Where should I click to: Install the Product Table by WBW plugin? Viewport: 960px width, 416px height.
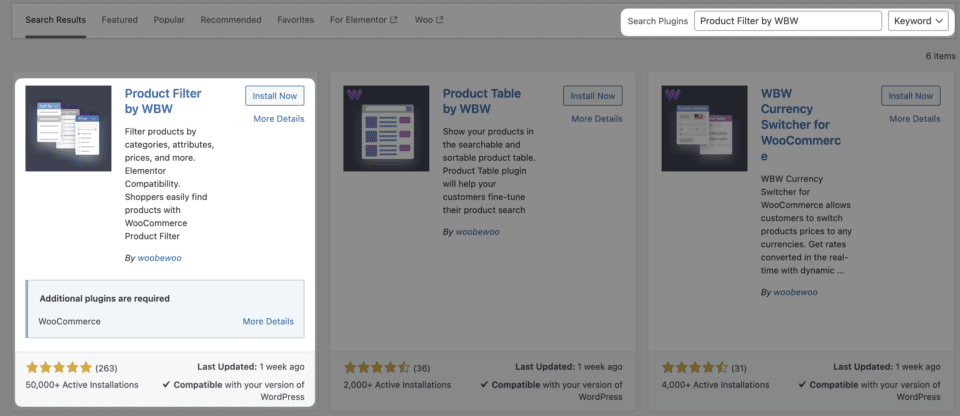593,96
